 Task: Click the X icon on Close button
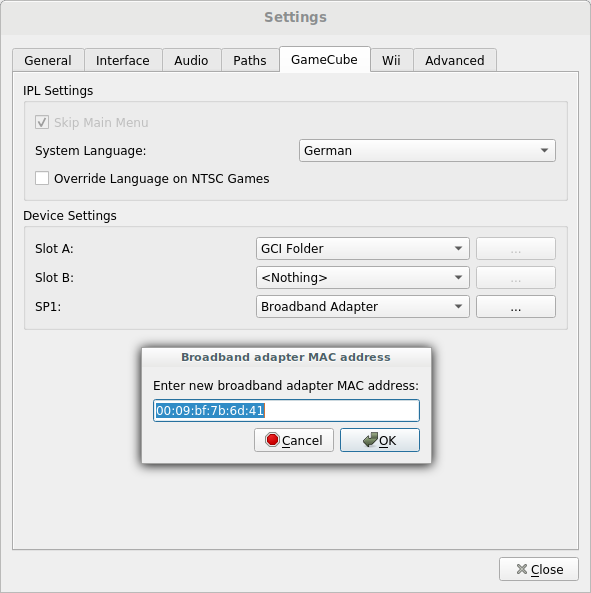[x=522, y=569]
